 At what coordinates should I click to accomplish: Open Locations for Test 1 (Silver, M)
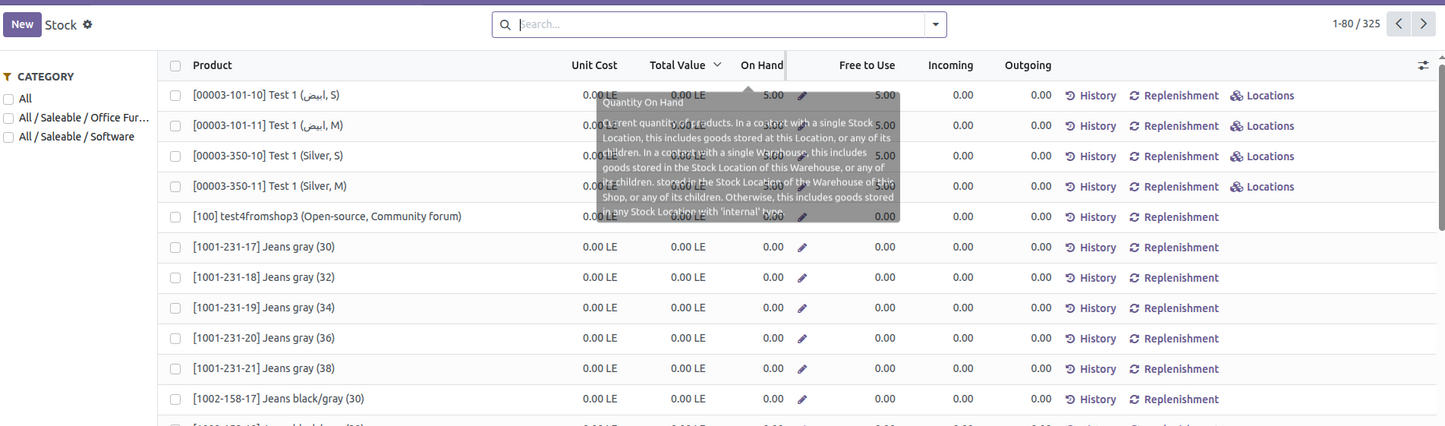(x=1262, y=187)
